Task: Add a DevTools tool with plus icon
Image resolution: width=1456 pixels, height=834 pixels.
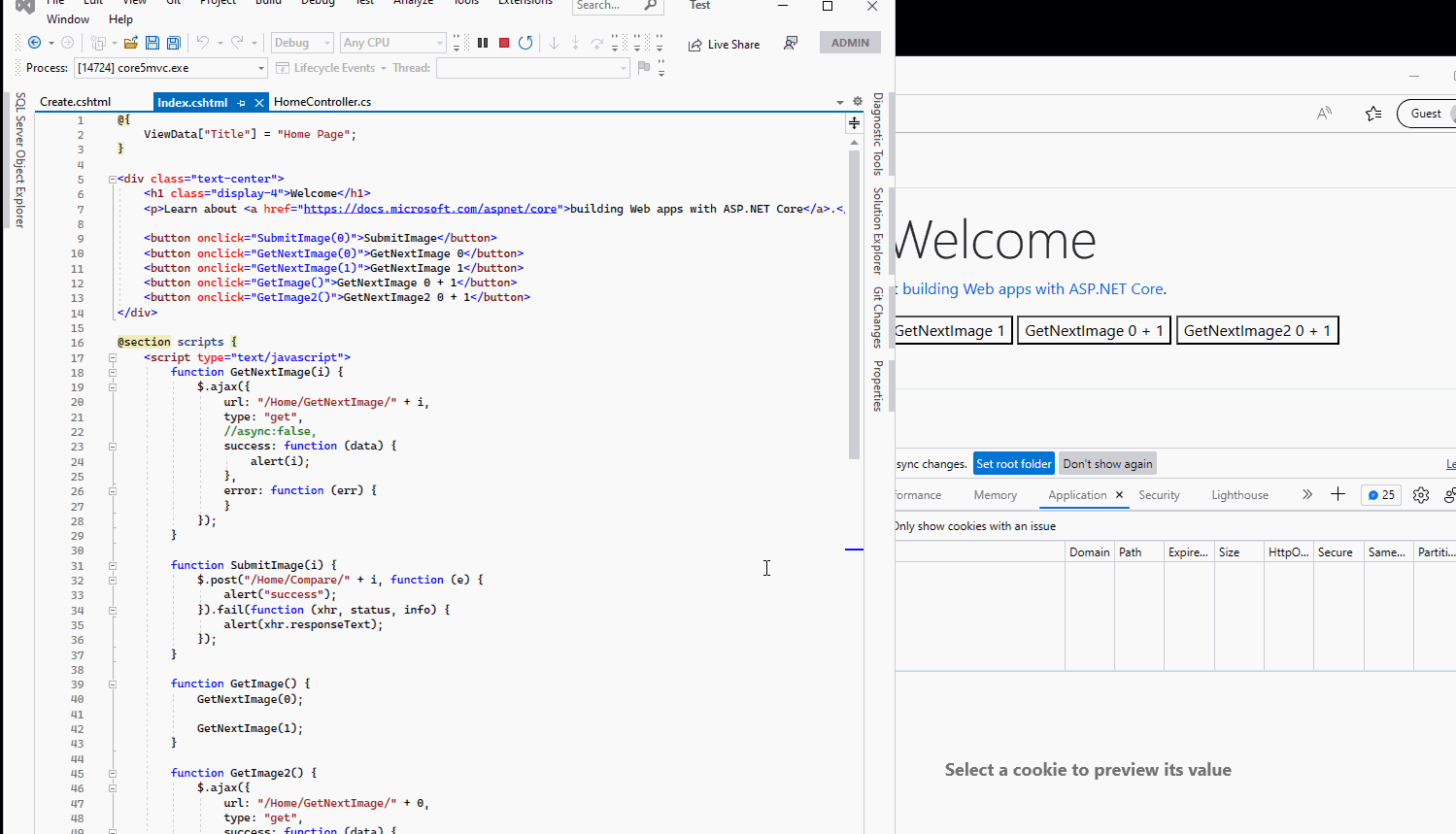Action: coord(1337,494)
